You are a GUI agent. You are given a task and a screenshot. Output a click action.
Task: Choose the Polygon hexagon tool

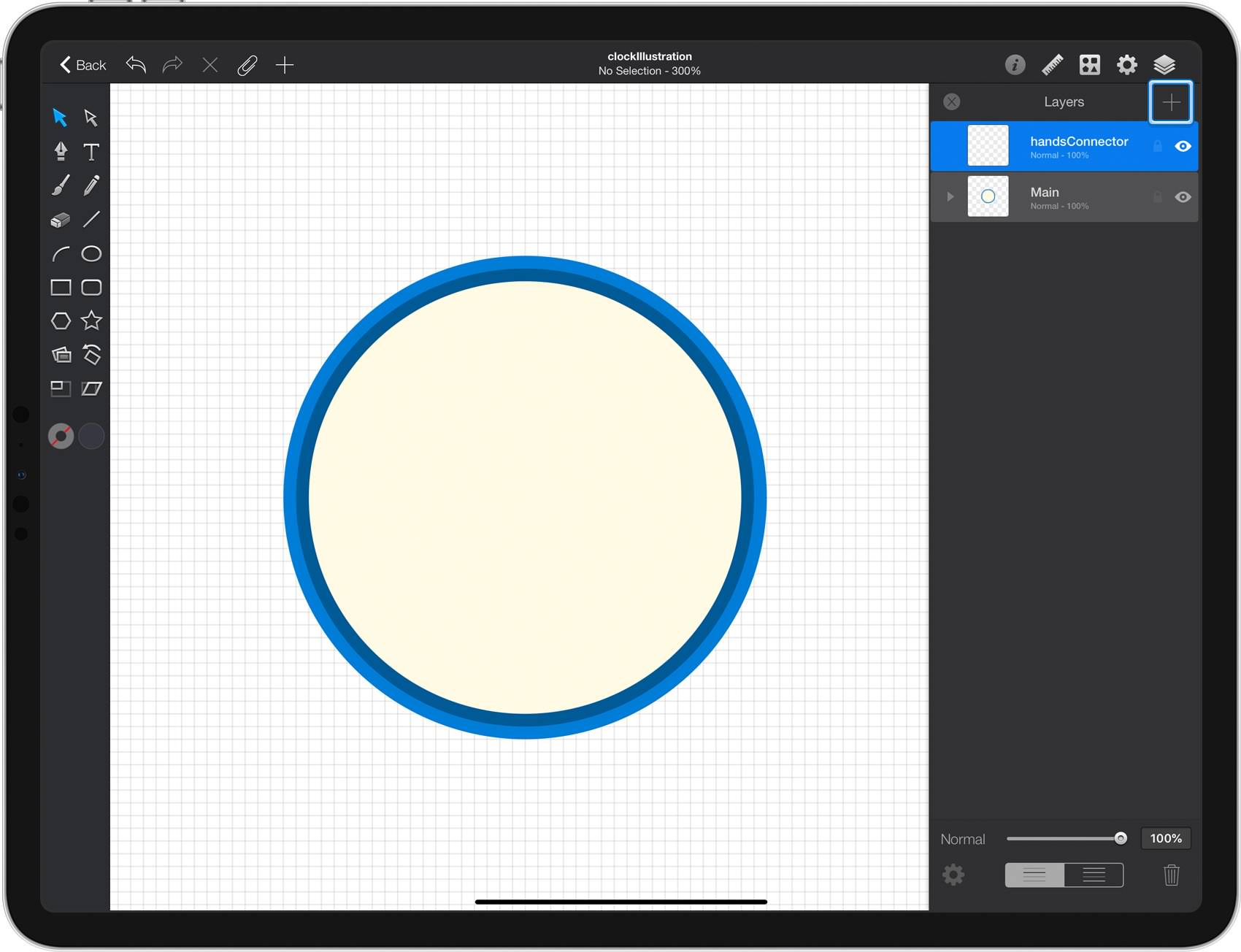pos(61,320)
